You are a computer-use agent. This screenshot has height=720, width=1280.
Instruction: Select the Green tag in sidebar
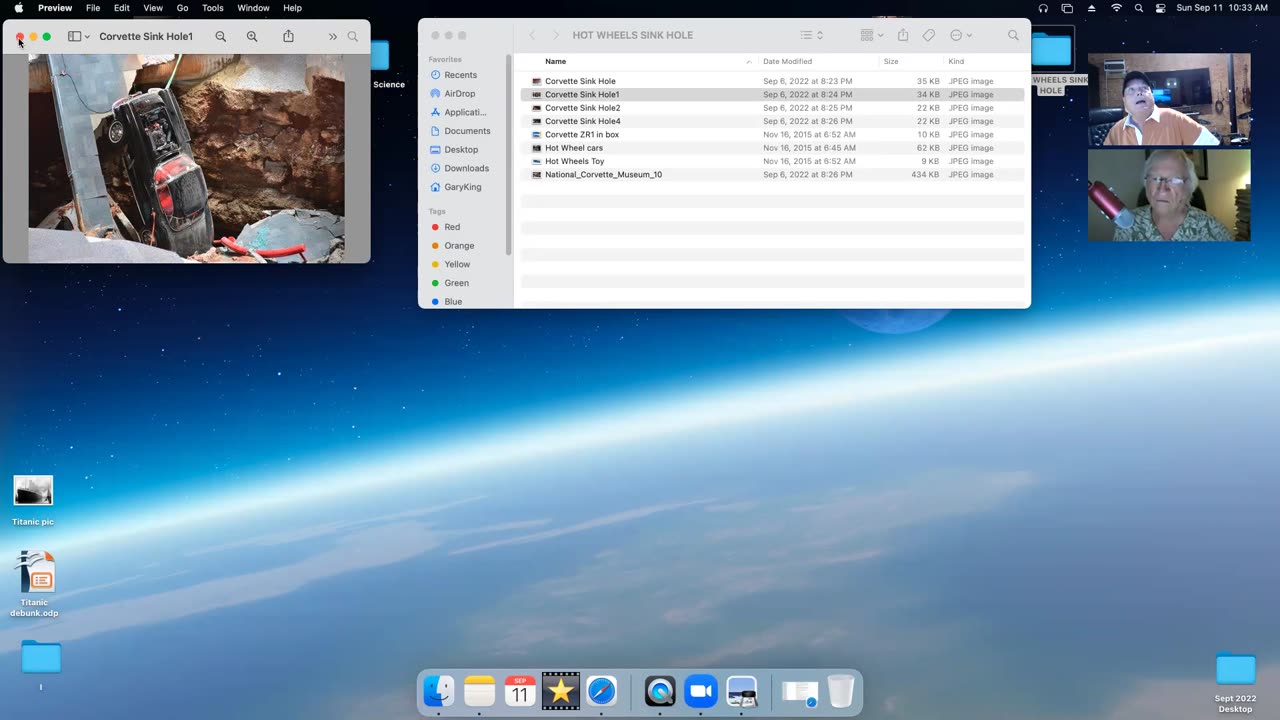coord(456,283)
